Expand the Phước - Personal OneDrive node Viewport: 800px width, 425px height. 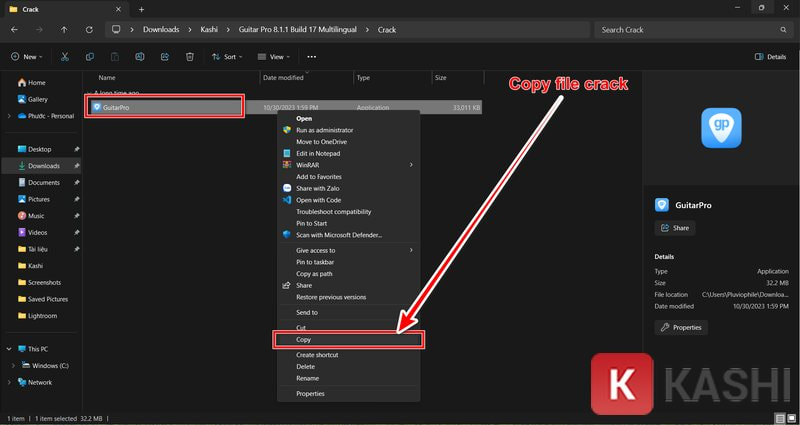(x=9, y=116)
